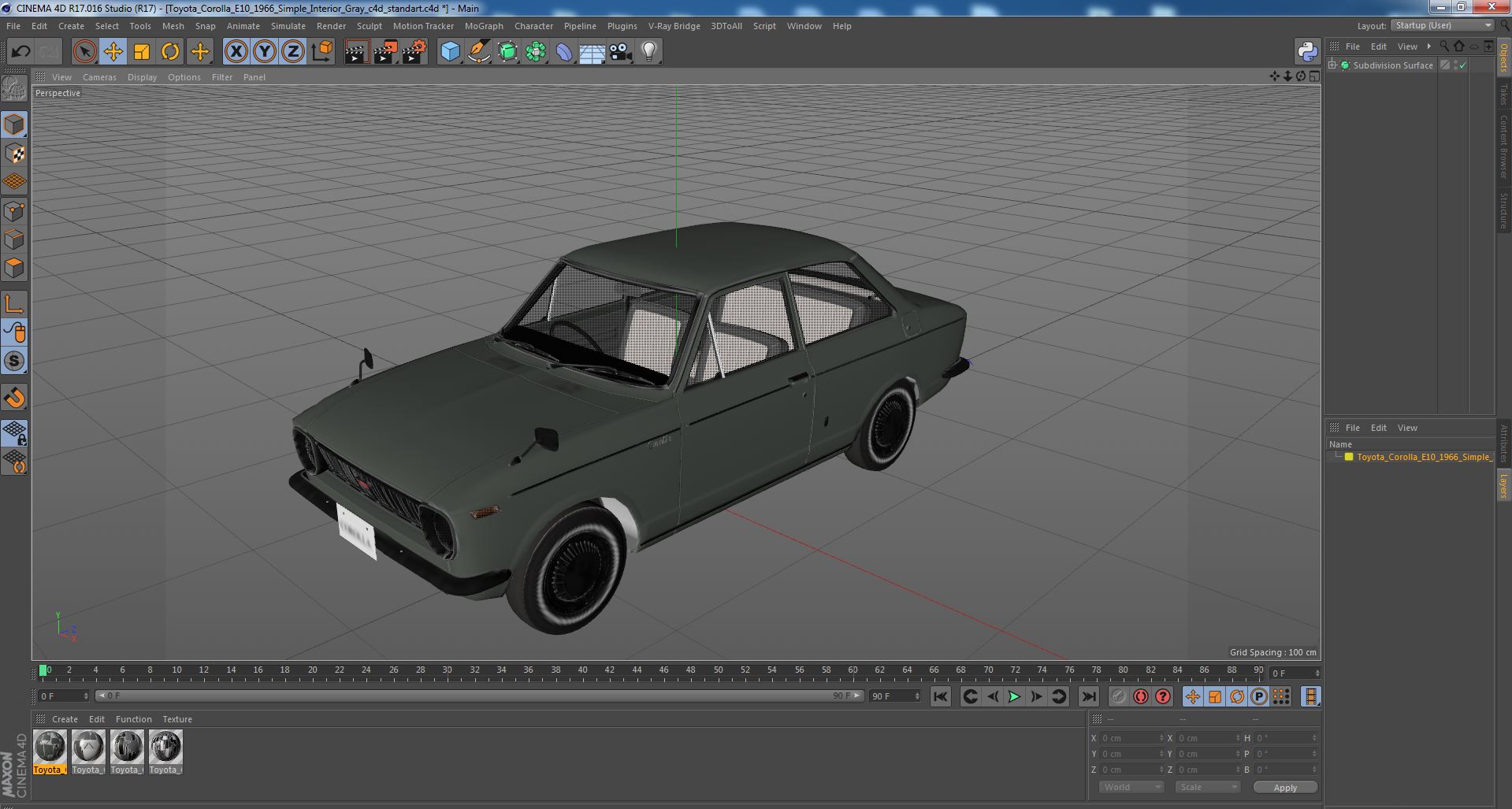This screenshot has width=1512, height=809.
Task: Add a Cube primitive object
Action: tap(450, 52)
